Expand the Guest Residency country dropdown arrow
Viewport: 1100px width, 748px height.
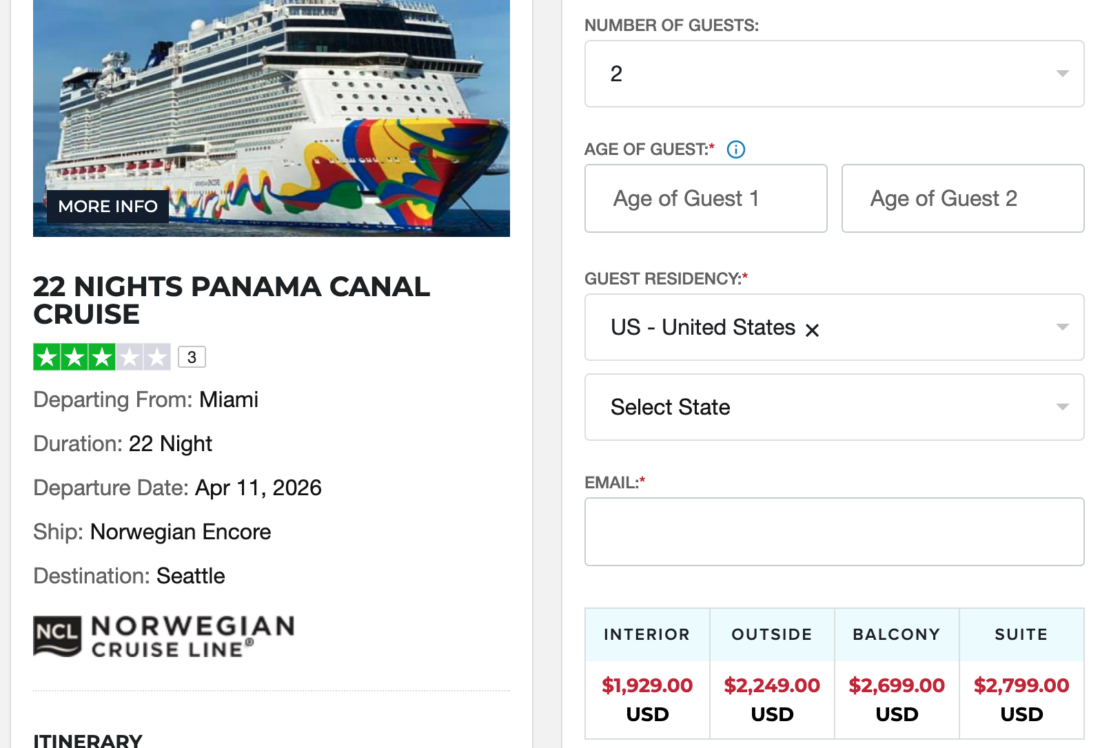1062,327
